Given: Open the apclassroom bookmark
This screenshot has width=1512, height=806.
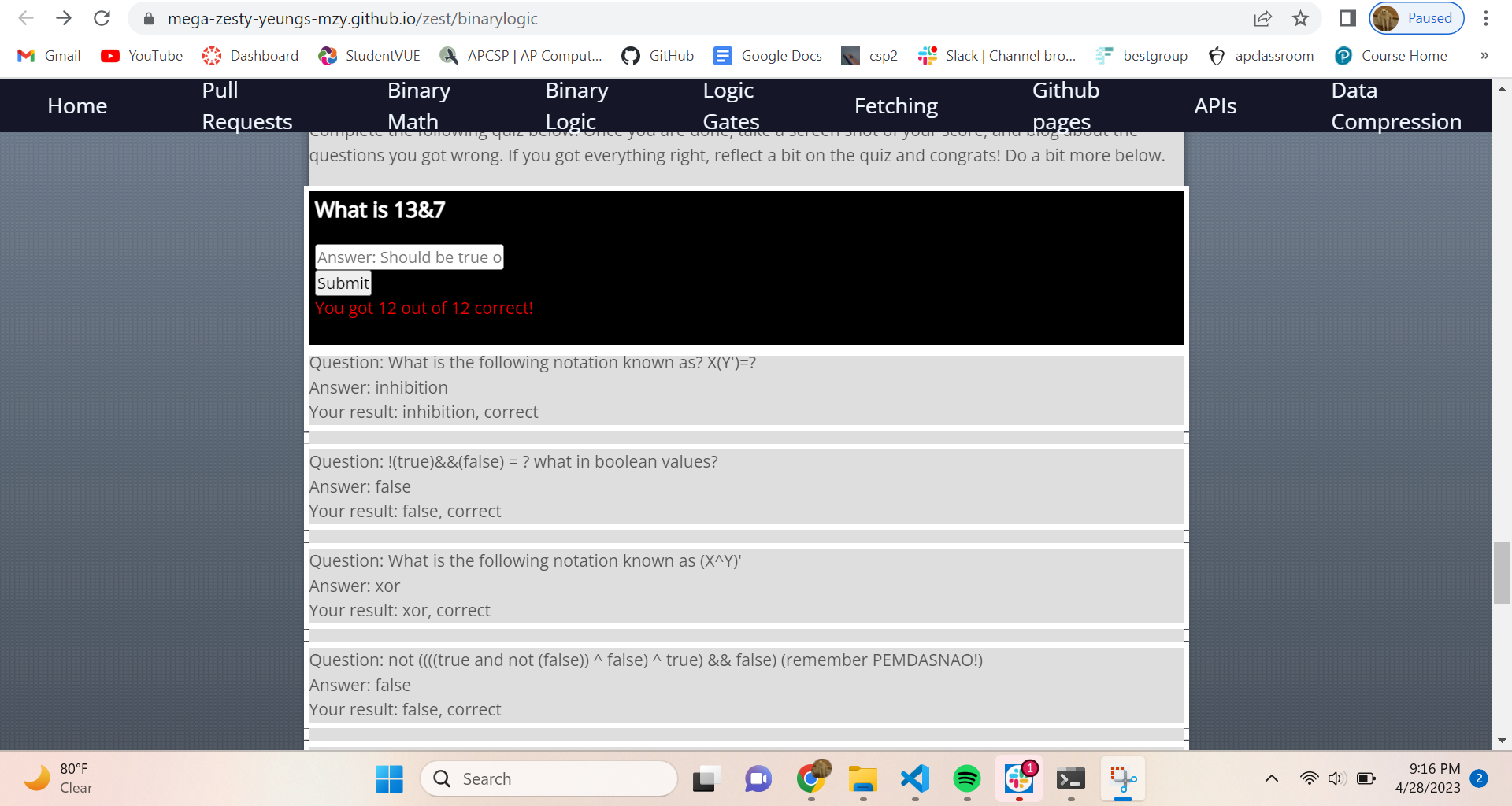Looking at the screenshot, I should click(x=1261, y=56).
